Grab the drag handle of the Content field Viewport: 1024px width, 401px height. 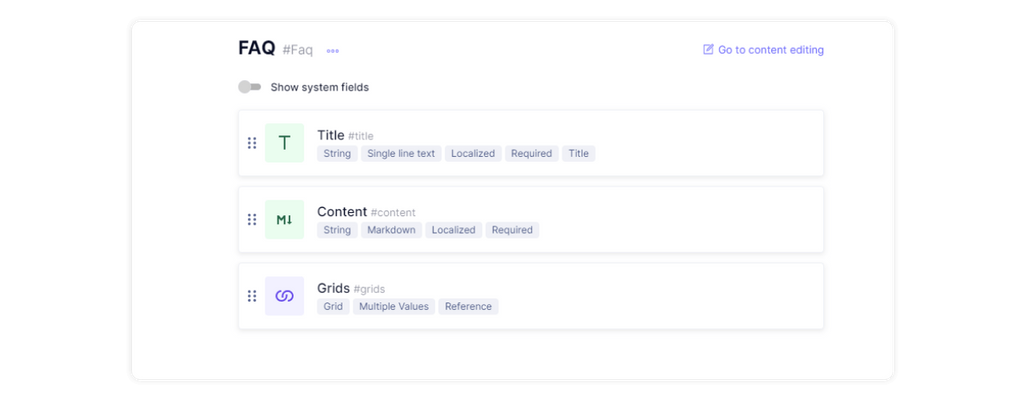click(252, 219)
